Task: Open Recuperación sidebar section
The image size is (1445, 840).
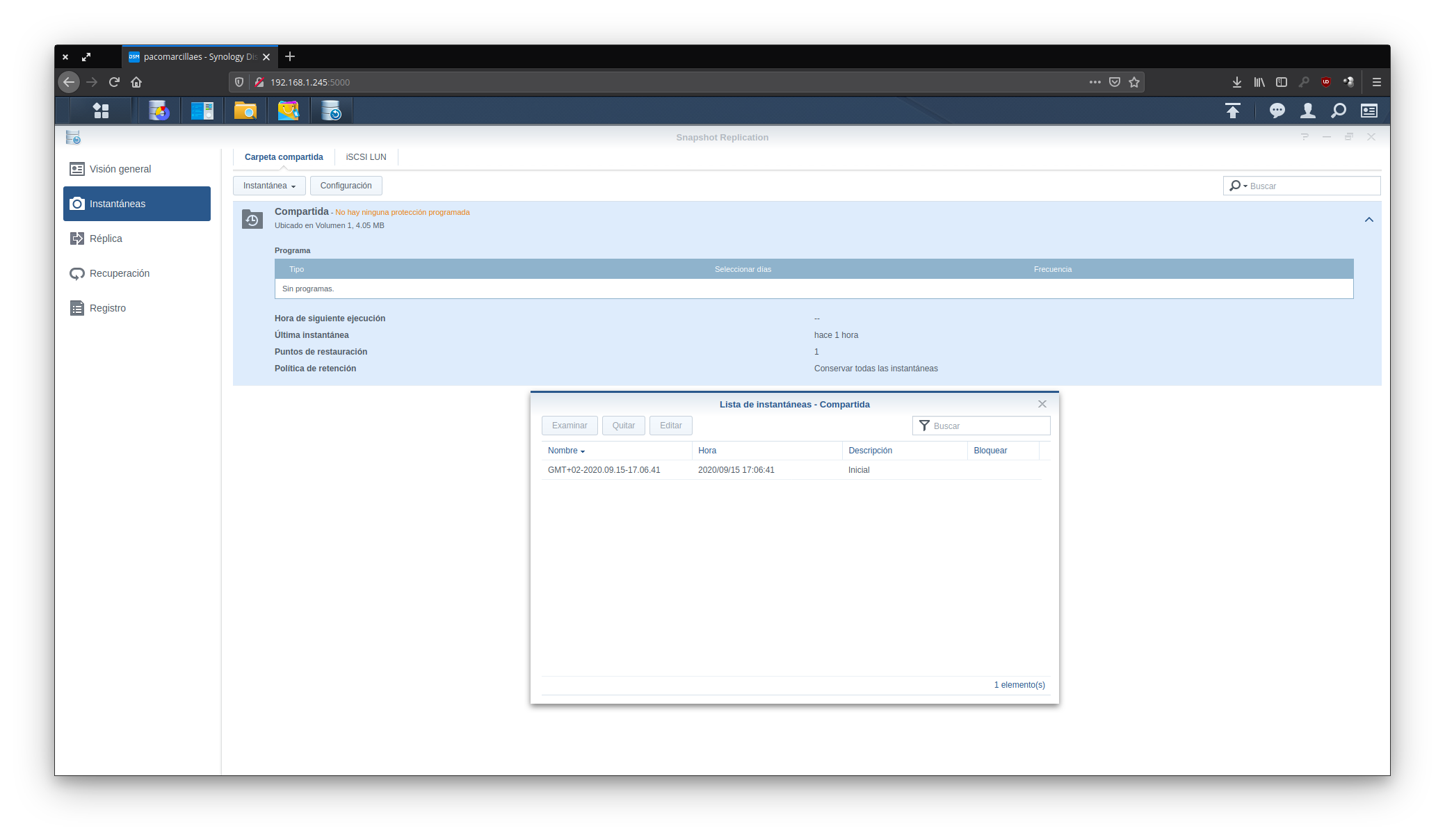Action: tap(119, 273)
